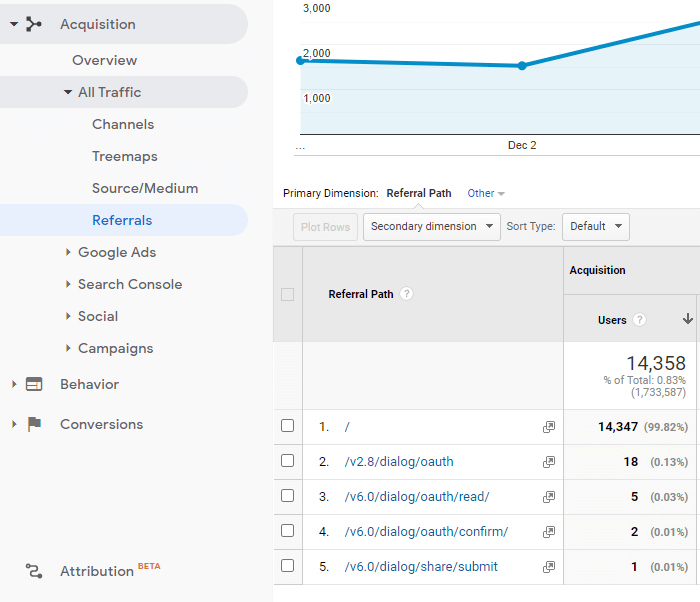Select the checkbox for row 1 "/"
The height and width of the screenshot is (602, 700).
coord(288,426)
